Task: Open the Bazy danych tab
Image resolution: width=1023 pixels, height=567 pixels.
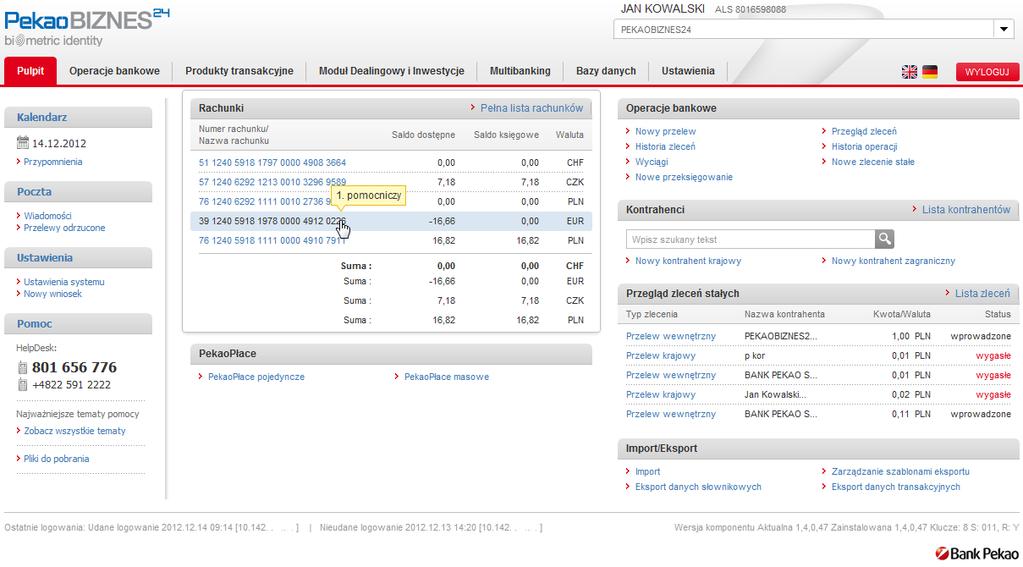Action: [x=605, y=71]
